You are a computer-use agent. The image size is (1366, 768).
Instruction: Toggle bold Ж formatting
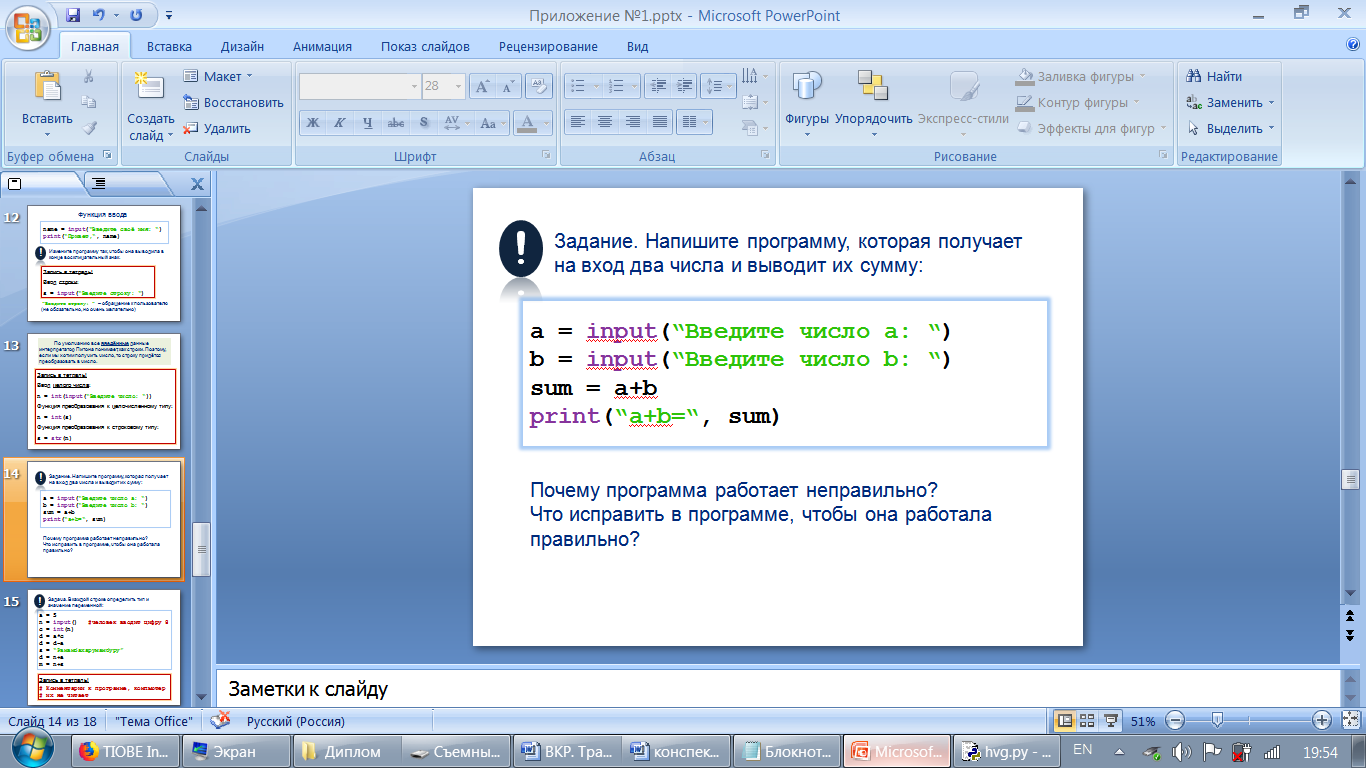pyautogui.click(x=313, y=123)
